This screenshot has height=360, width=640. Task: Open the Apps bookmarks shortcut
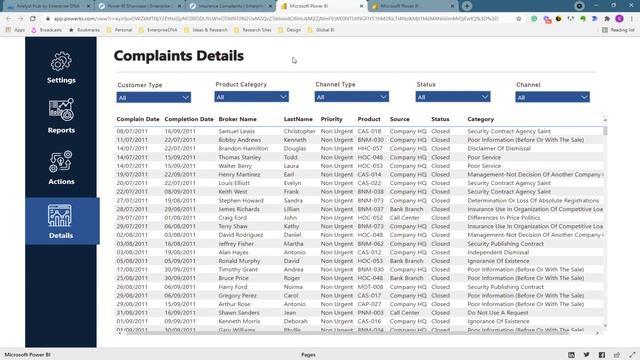[15, 30]
